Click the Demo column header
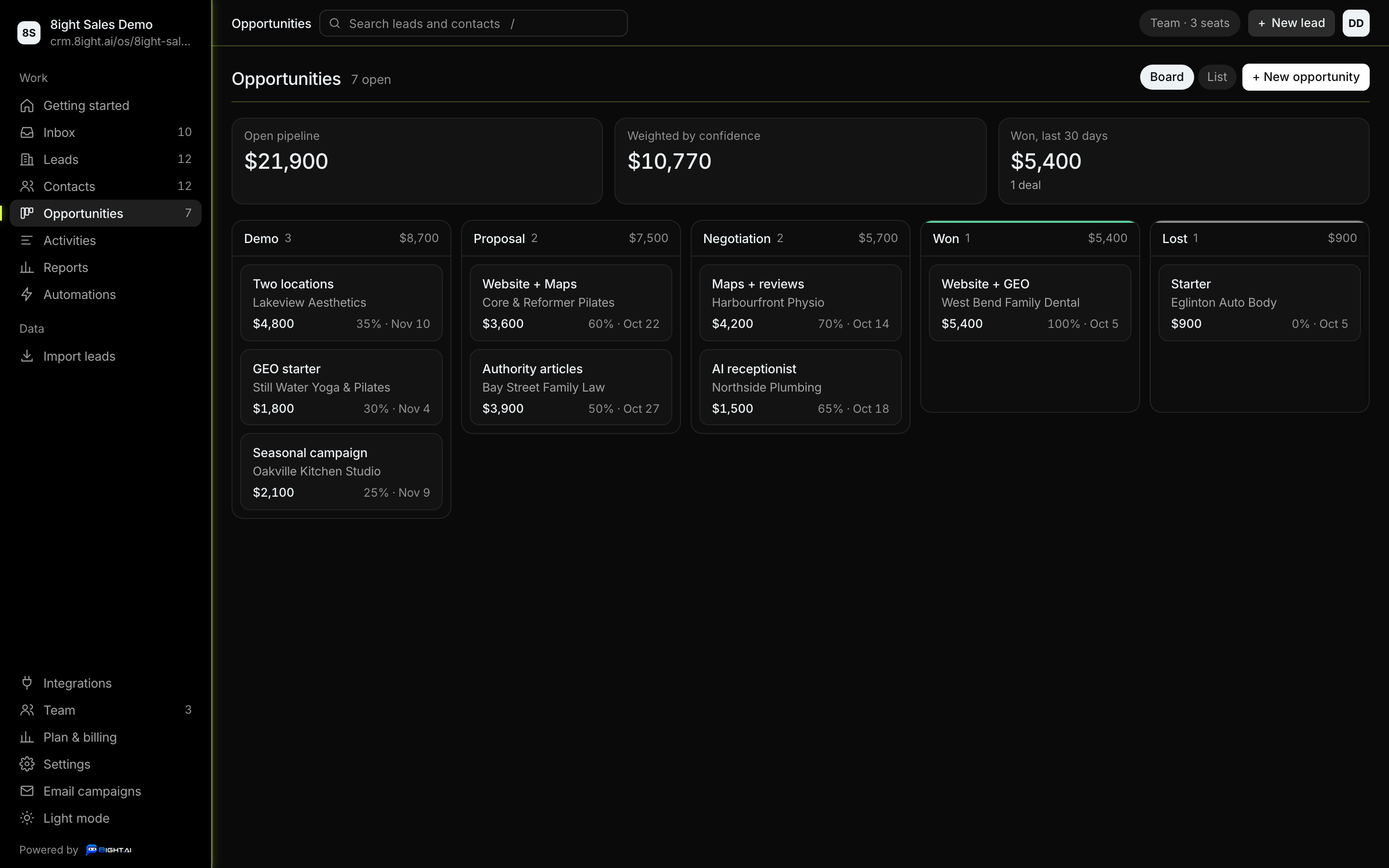Viewport: 1389px width, 868px height. [x=341, y=238]
